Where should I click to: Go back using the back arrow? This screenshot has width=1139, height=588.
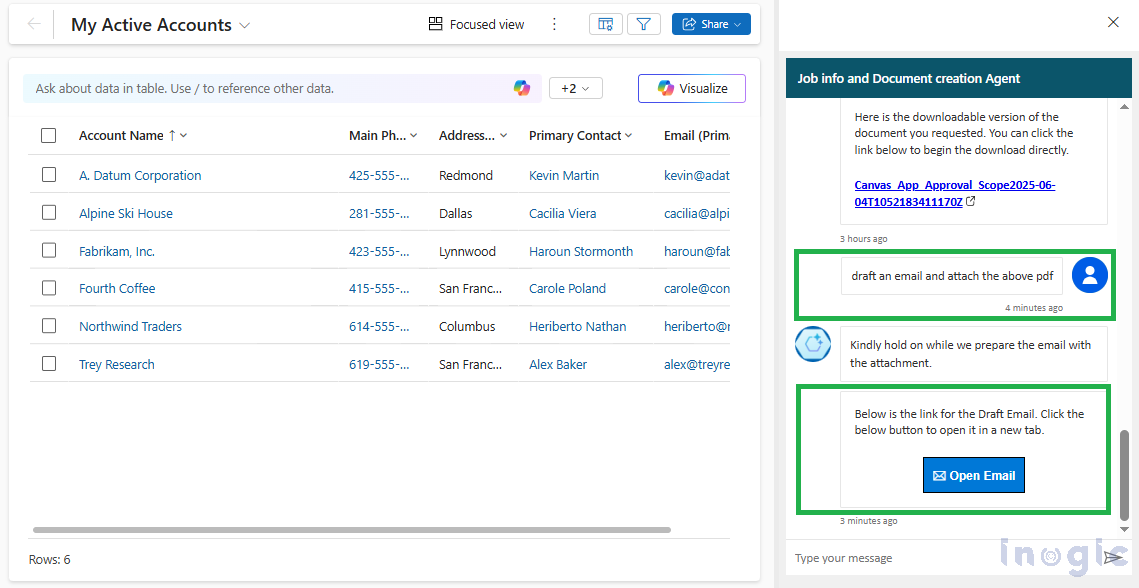(x=33, y=25)
